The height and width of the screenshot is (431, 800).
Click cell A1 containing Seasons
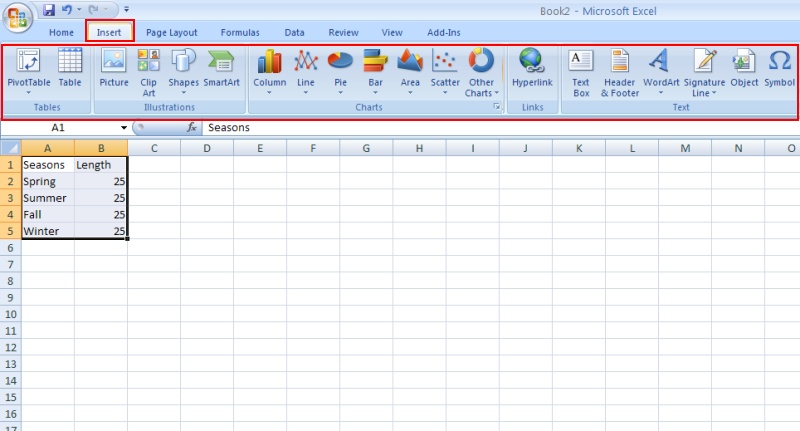click(48, 165)
